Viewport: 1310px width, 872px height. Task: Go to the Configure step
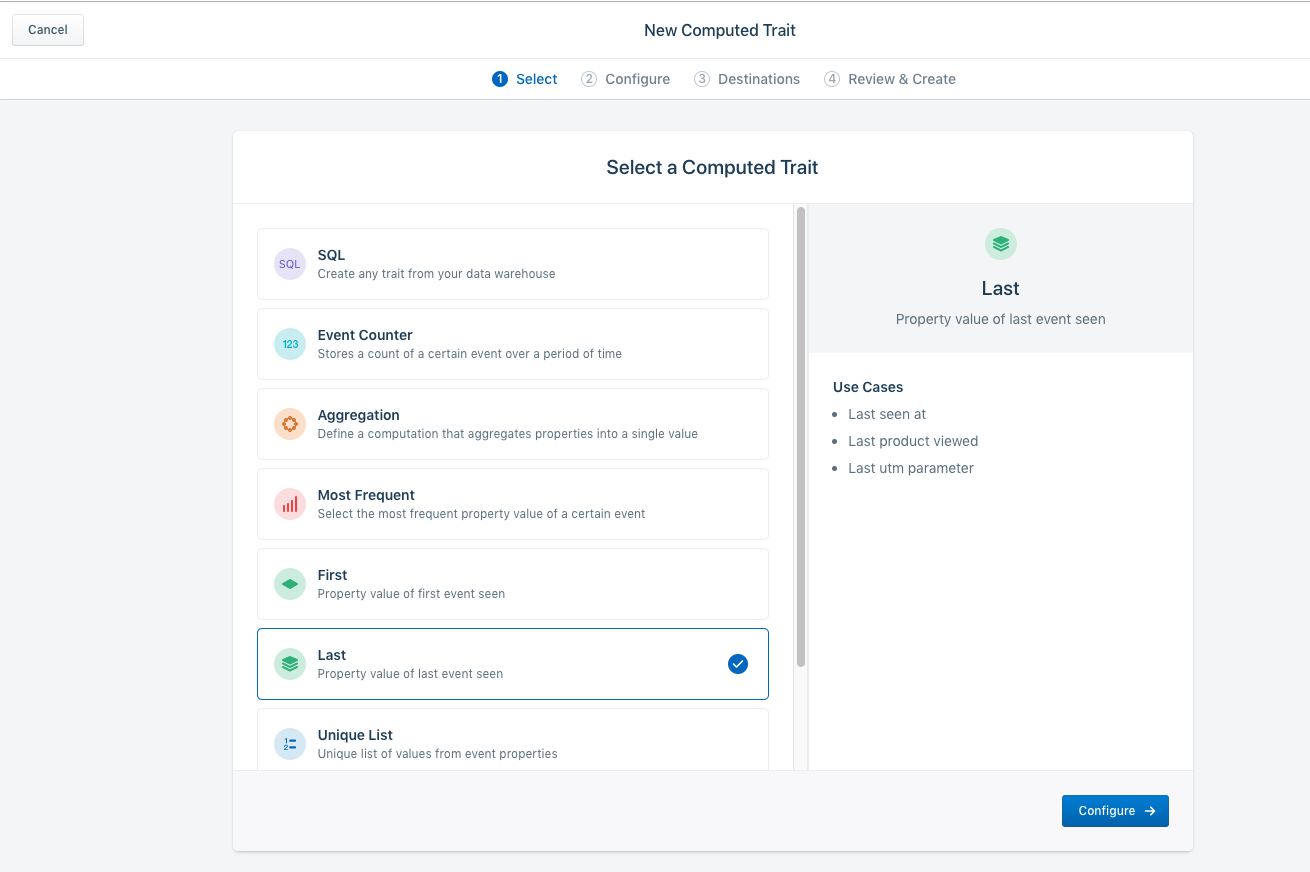[626, 79]
